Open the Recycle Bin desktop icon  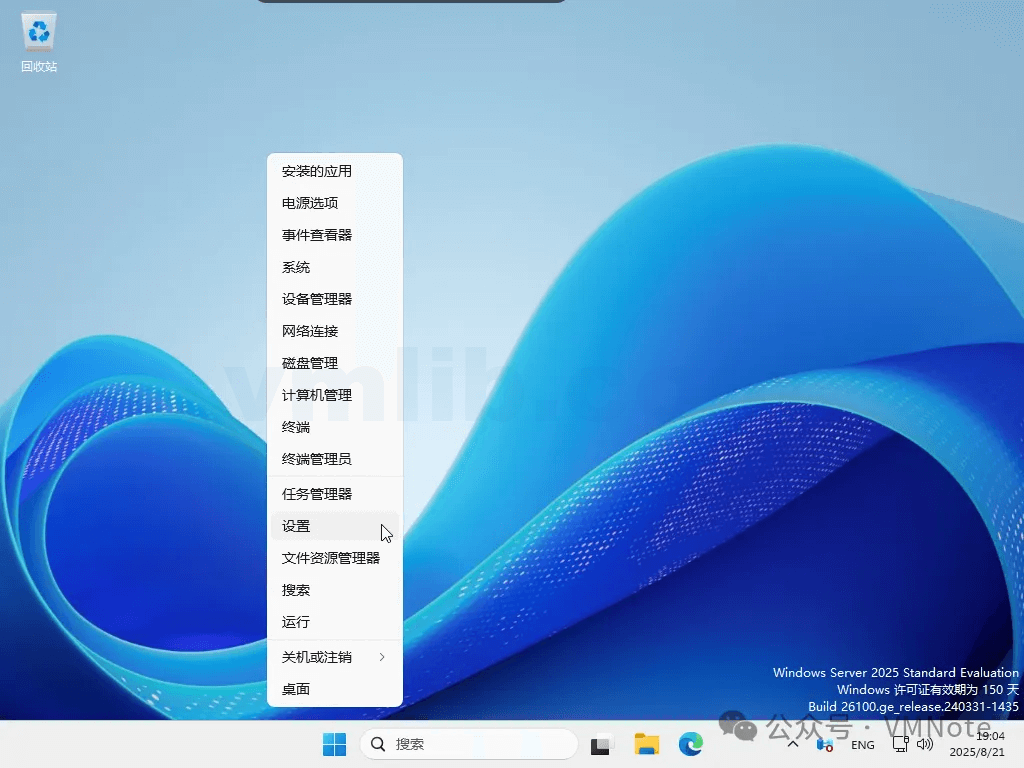39,40
